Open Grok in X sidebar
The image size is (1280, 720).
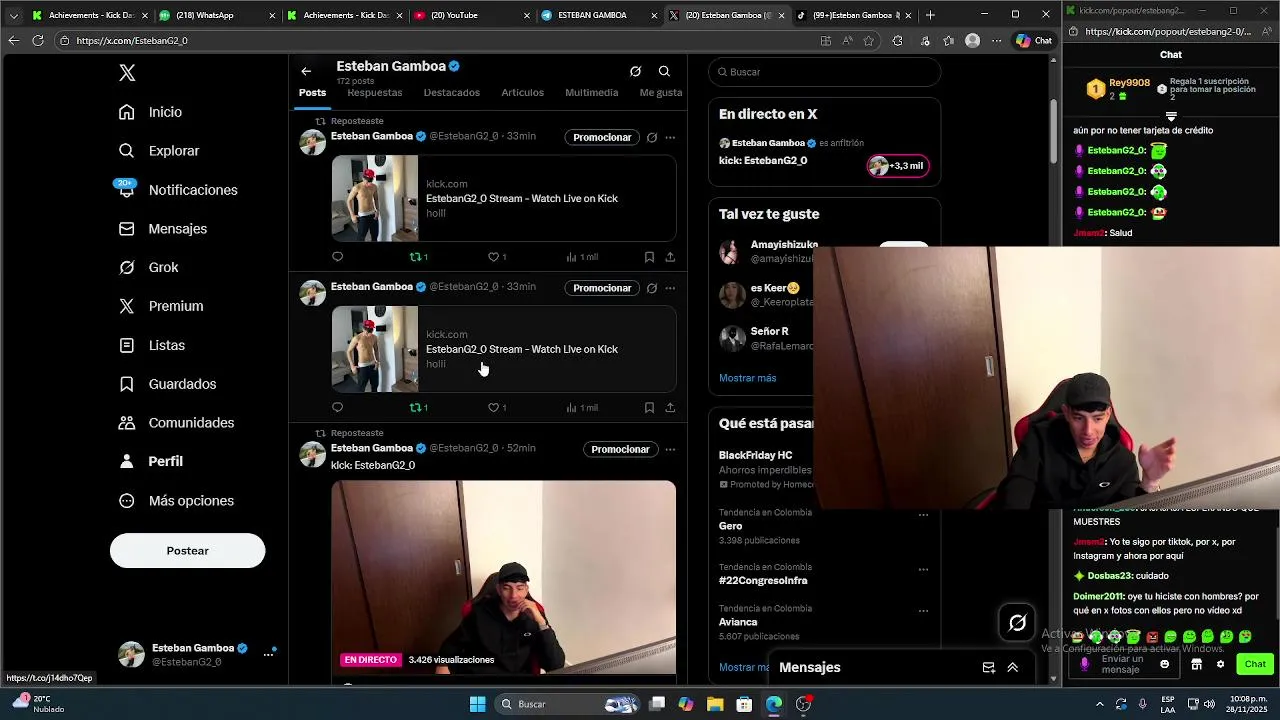(148, 267)
